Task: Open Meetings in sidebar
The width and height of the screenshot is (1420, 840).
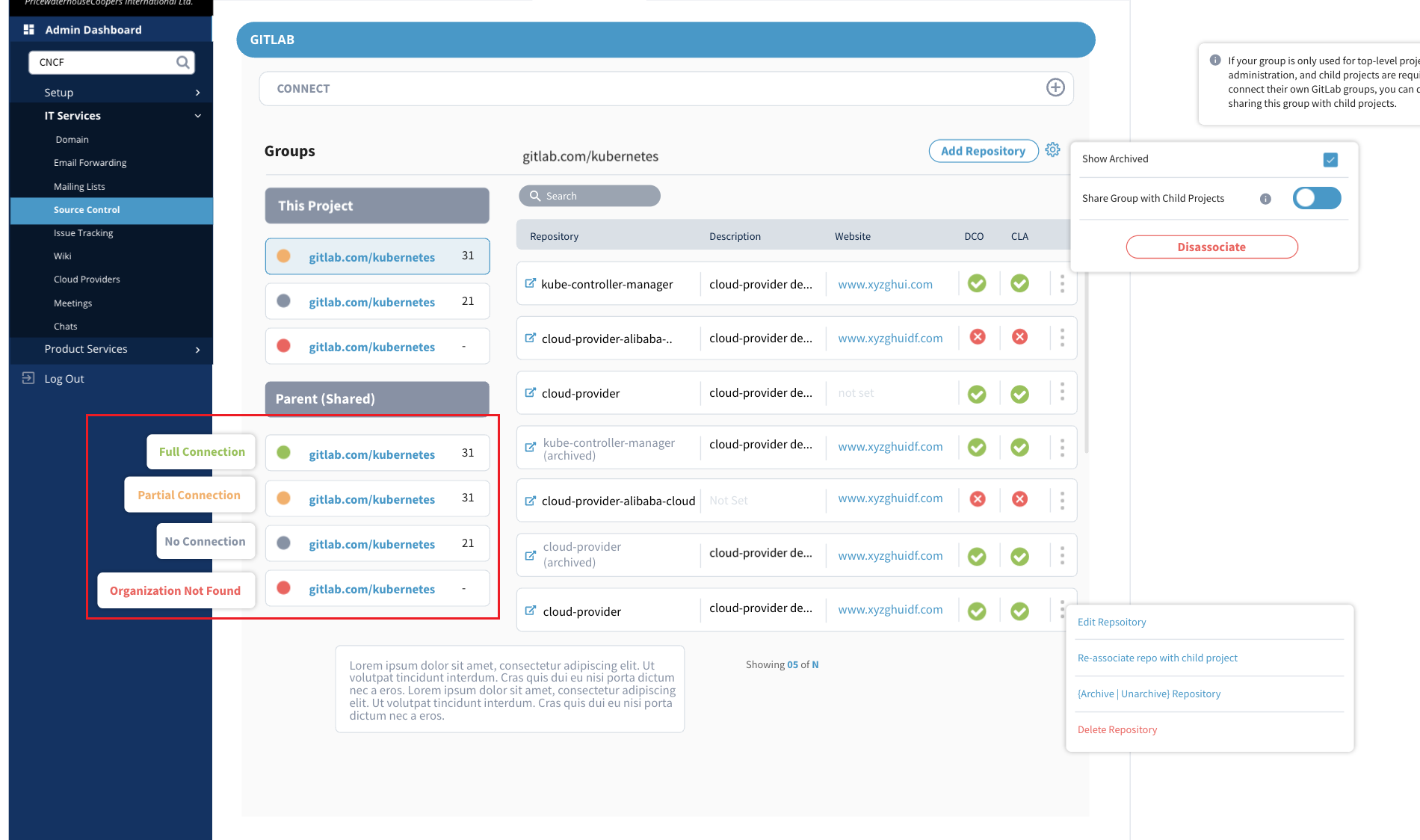Action: 72,303
